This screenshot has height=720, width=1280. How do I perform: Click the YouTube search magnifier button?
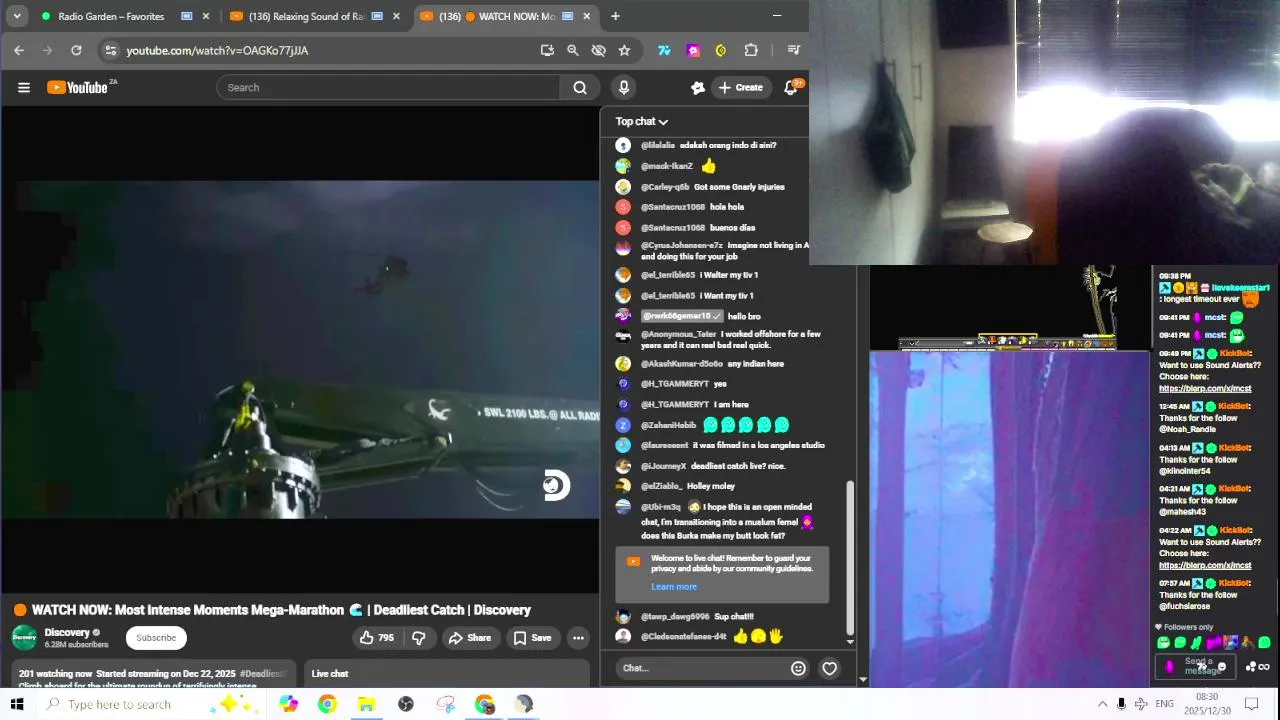click(x=580, y=87)
